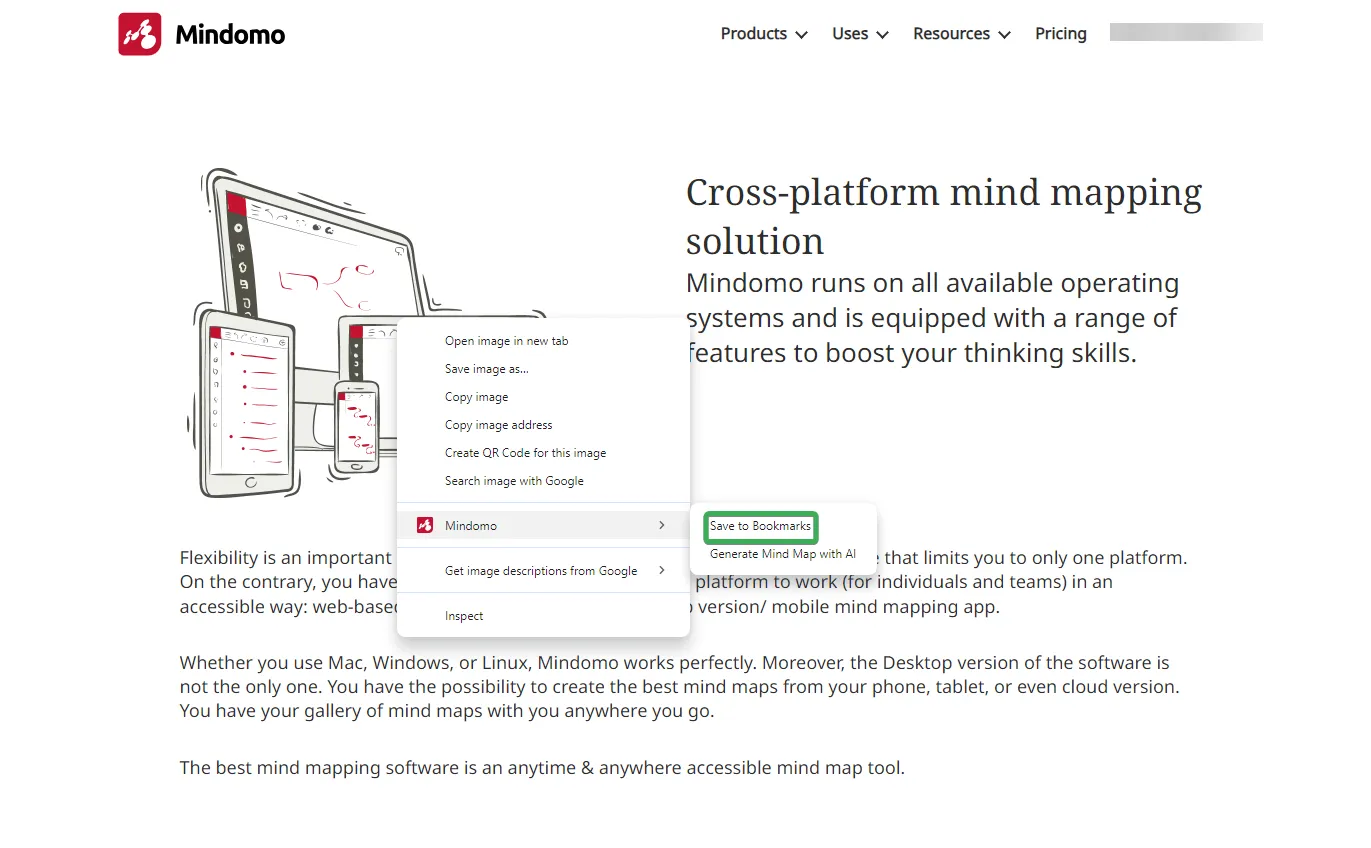Click the Mindomo logo icon in header

[x=140, y=34]
